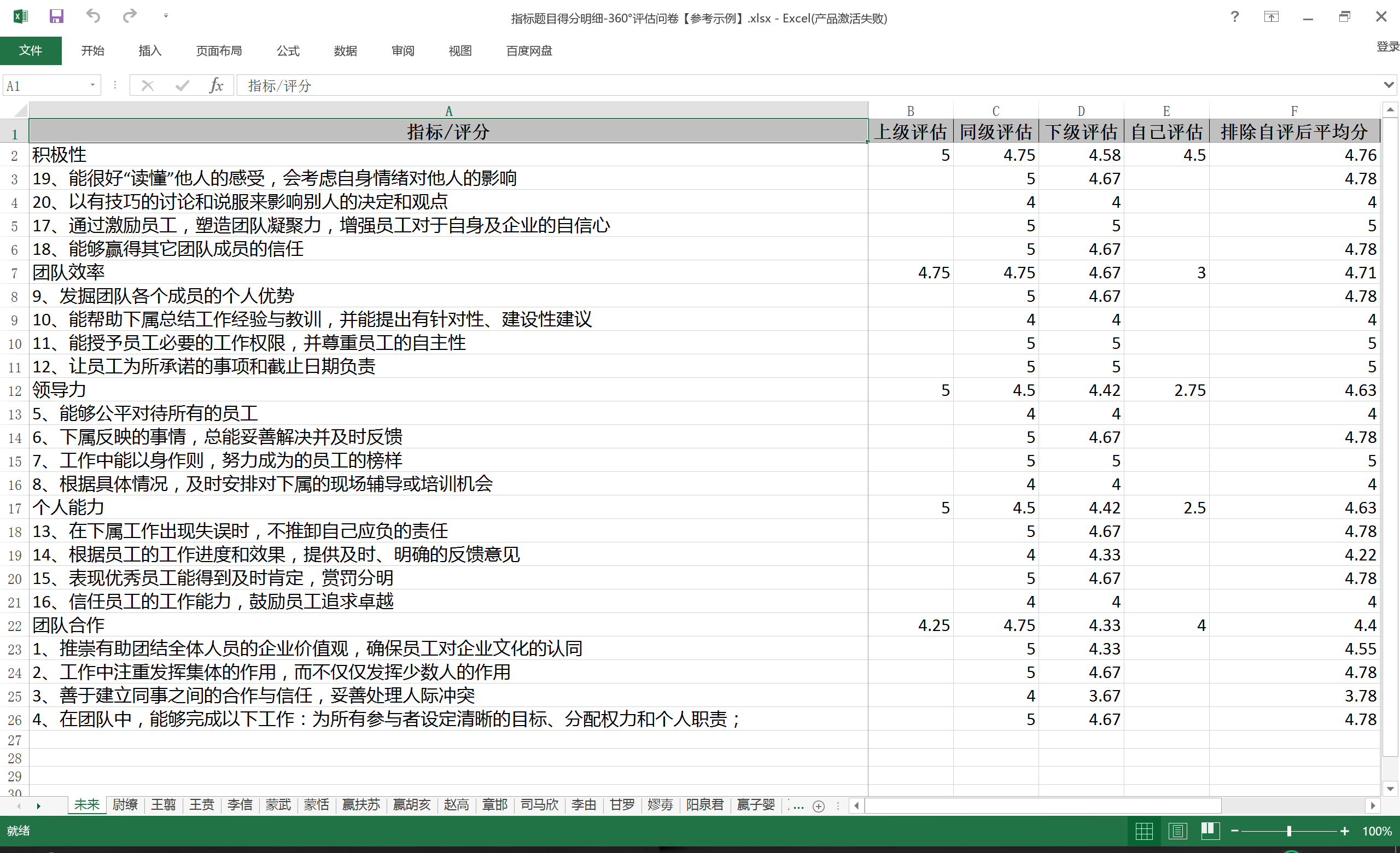Select column B header
The height and width of the screenshot is (853, 1400).
[x=910, y=110]
